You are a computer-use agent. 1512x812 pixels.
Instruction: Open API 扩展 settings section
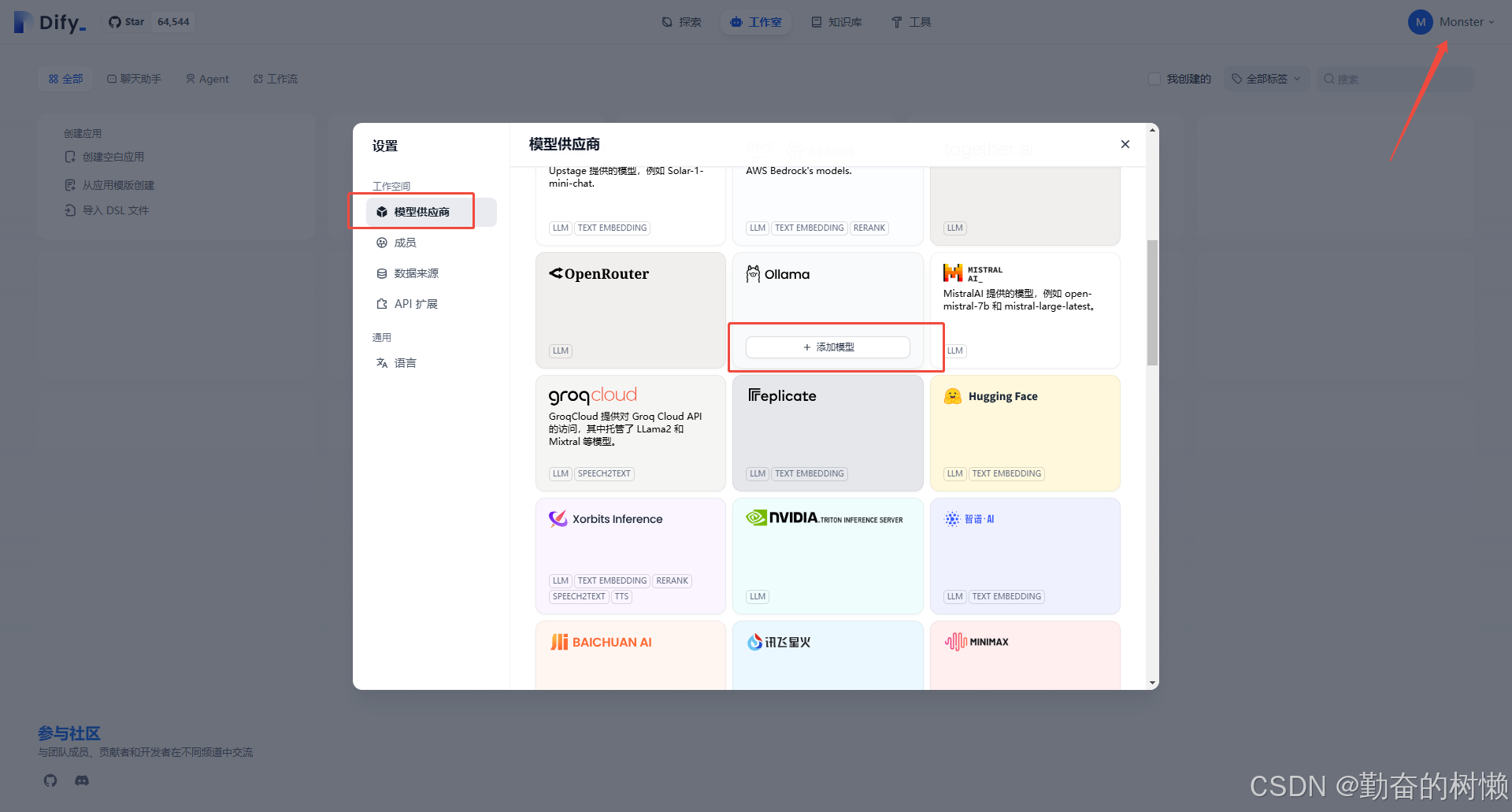tap(431, 304)
